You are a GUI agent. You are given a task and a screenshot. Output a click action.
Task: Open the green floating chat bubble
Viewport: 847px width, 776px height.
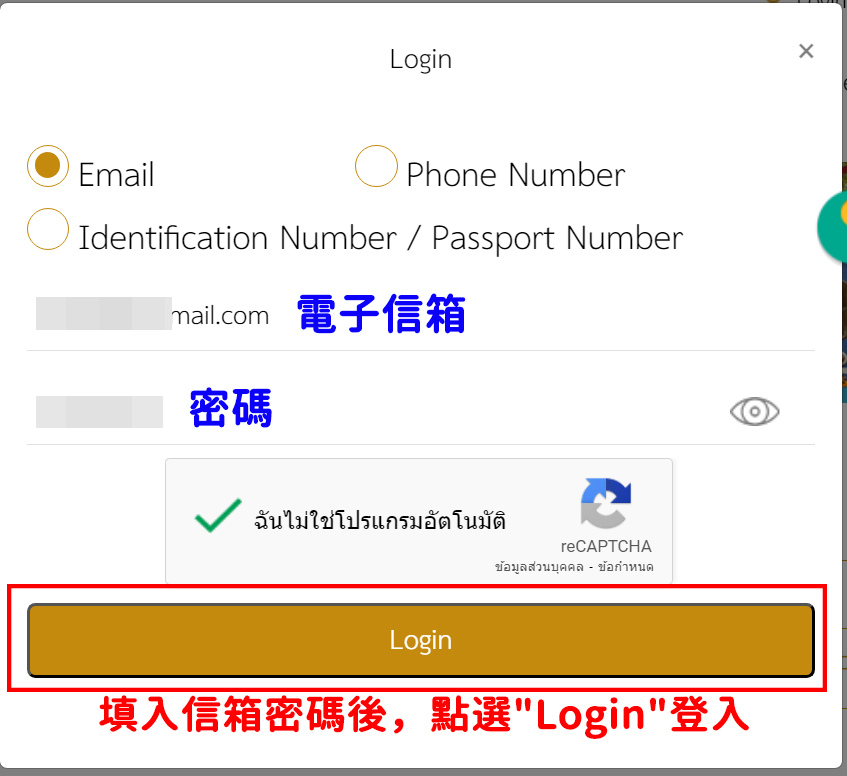pyautogui.click(x=833, y=227)
